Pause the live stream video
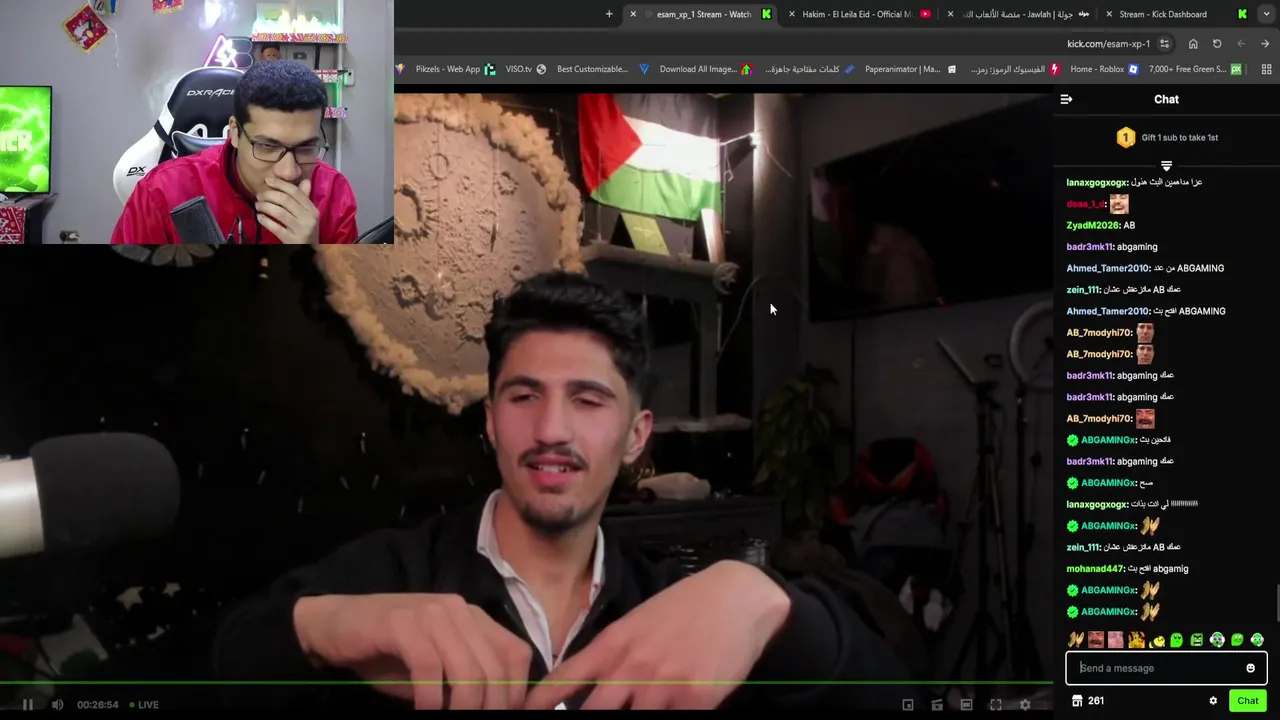The image size is (1280, 720). (28, 704)
